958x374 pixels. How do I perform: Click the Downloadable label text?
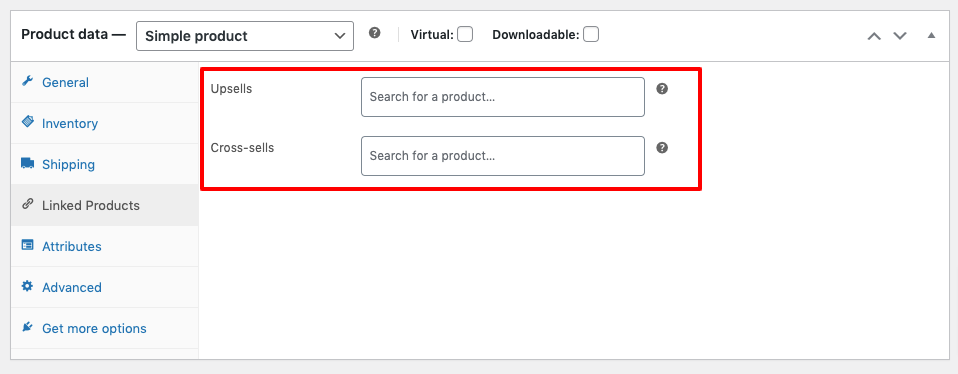pos(536,35)
